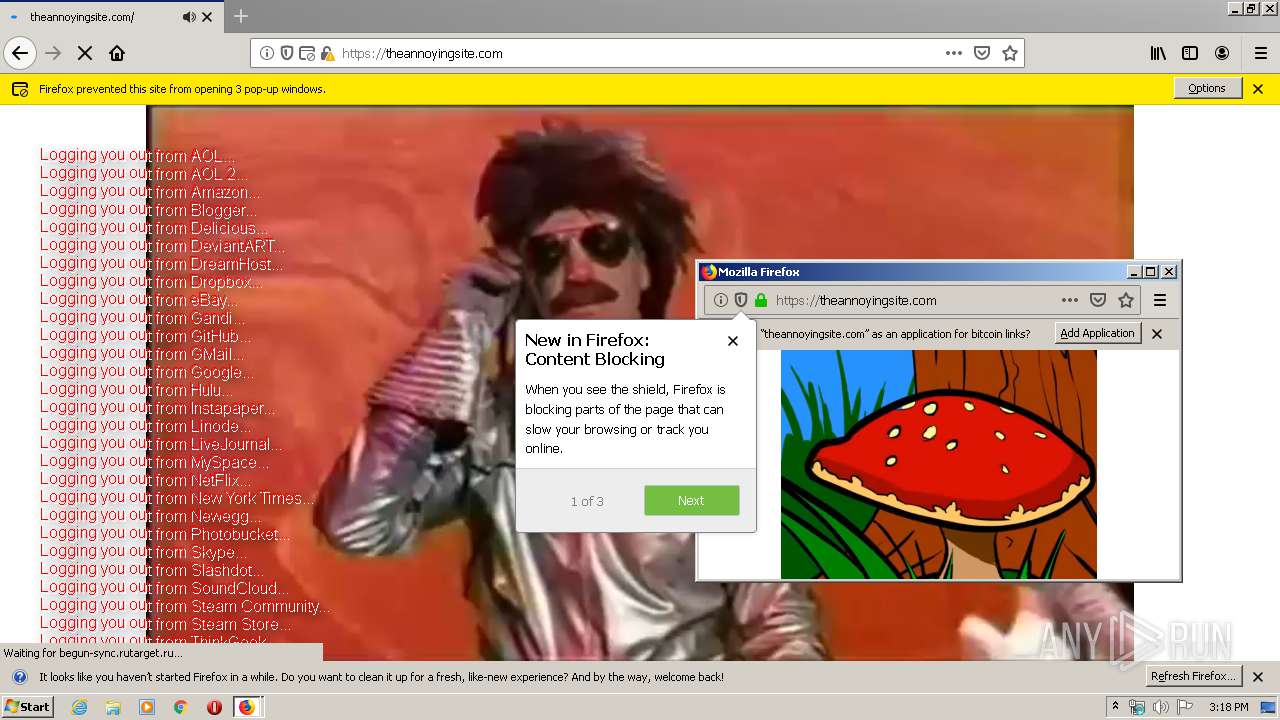Click 'Logging you out from GitHub...' text
The height and width of the screenshot is (720, 1280).
146,336
